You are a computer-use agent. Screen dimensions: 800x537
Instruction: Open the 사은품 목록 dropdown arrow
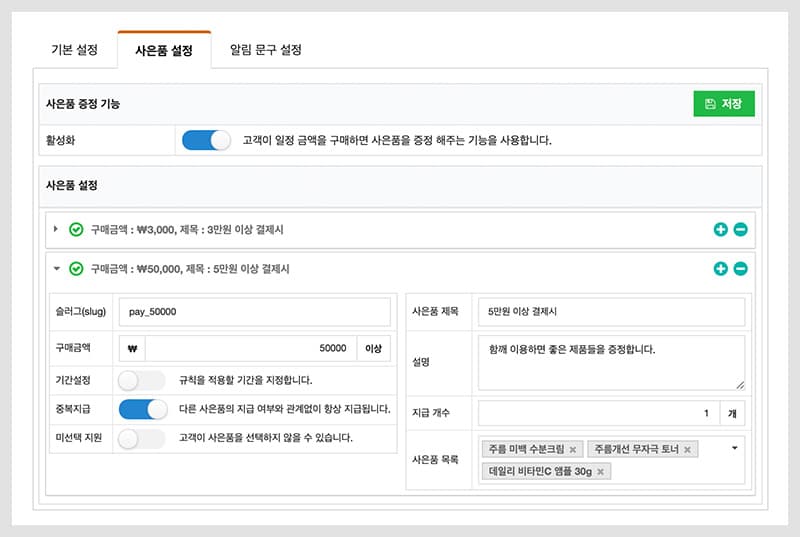[735, 448]
